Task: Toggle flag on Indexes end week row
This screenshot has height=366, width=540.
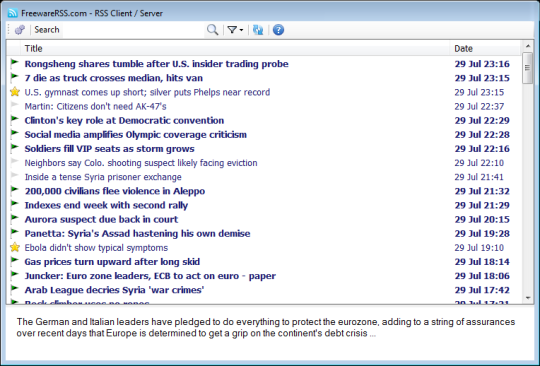Action: (14, 204)
